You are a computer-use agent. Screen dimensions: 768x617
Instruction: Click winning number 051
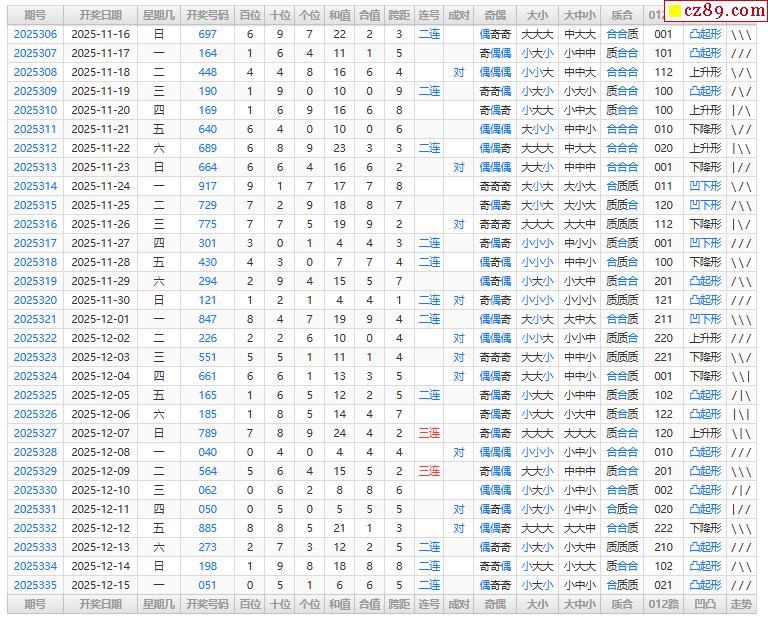[207, 585]
